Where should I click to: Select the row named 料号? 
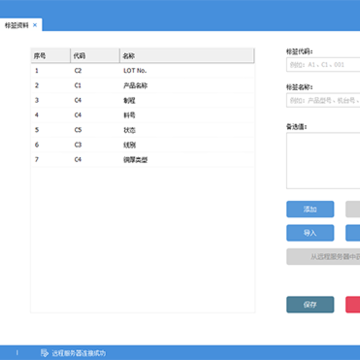tap(143, 115)
